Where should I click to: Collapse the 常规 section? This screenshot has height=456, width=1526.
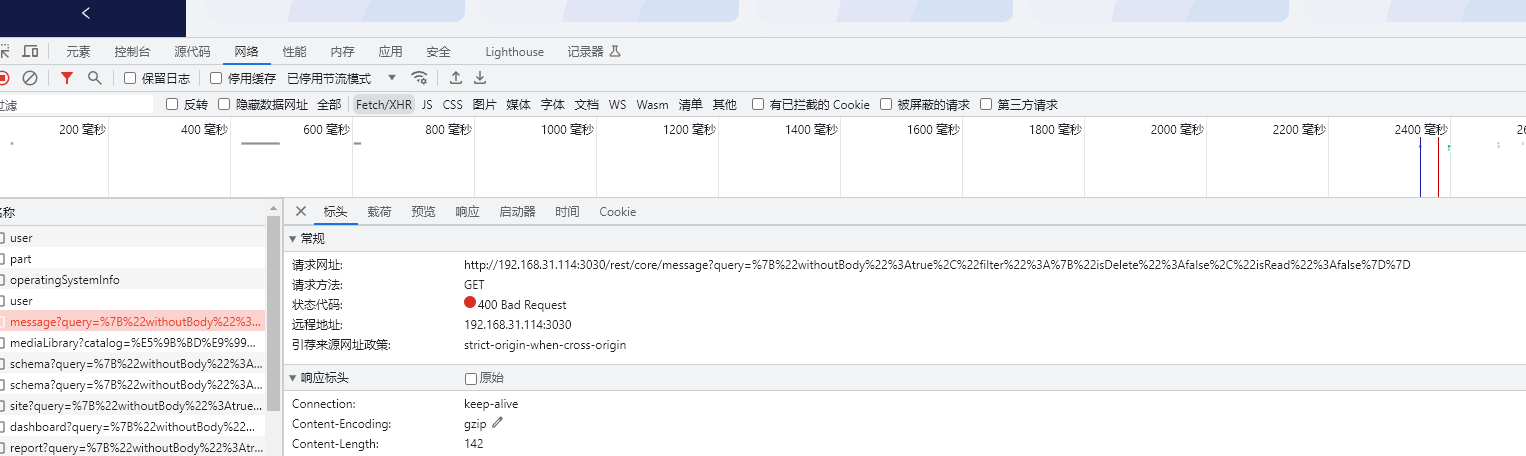(x=293, y=239)
